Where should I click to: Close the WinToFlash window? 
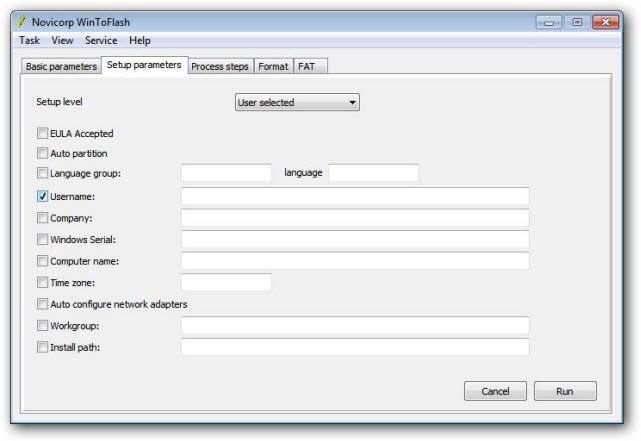605,22
